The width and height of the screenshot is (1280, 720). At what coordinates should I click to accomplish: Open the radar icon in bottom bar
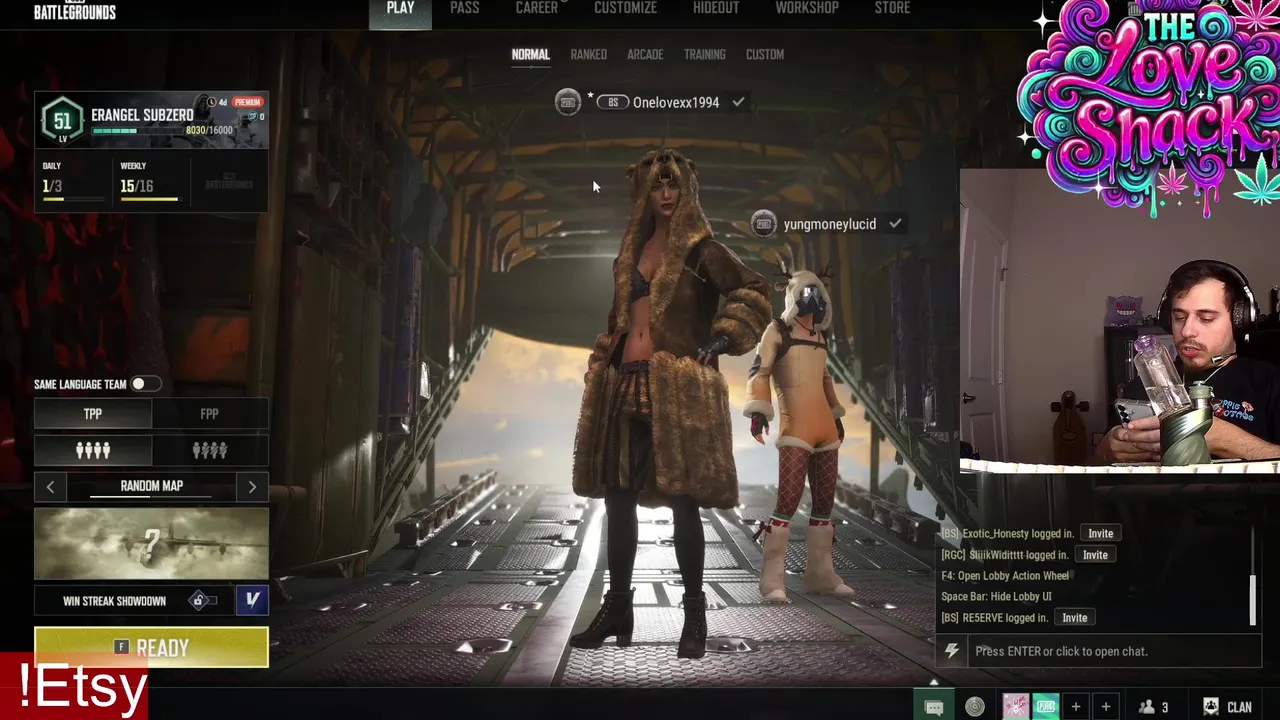(x=975, y=707)
